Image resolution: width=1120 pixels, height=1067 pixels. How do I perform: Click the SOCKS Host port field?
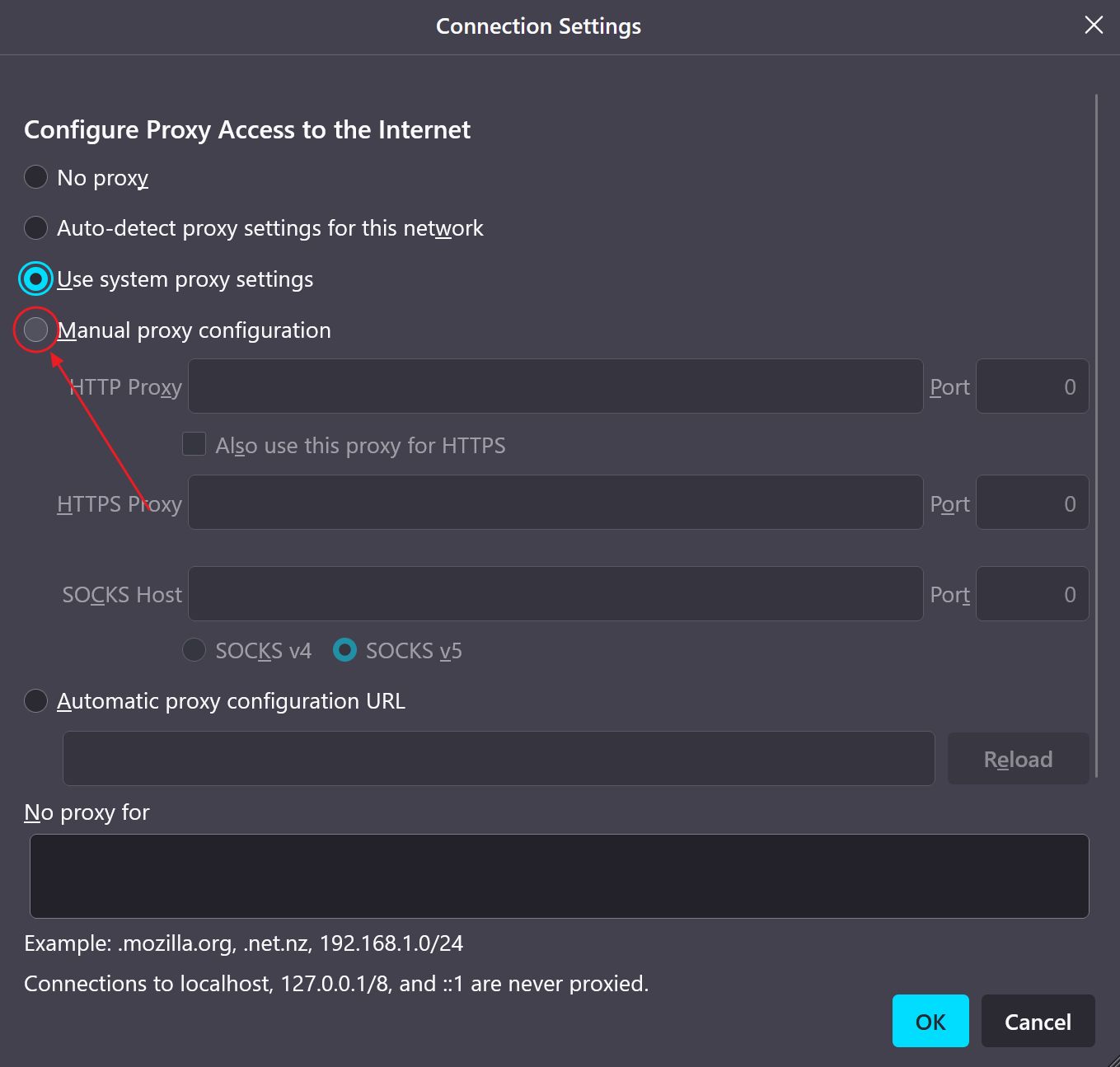click(1032, 593)
